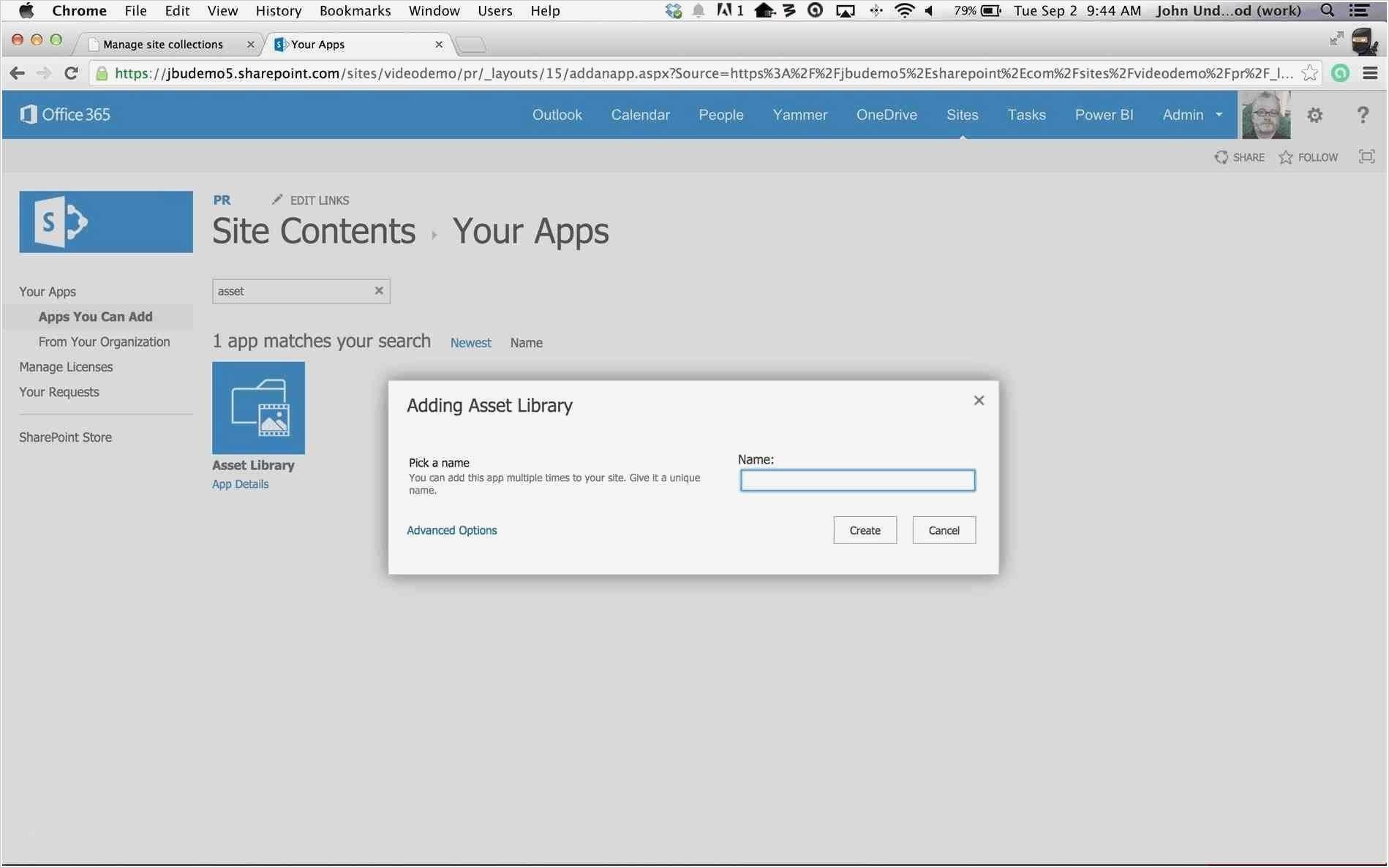Image resolution: width=1389 pixels, height=868 pixels.
Task: Open People from Office 365 bar
Action: 720,115
